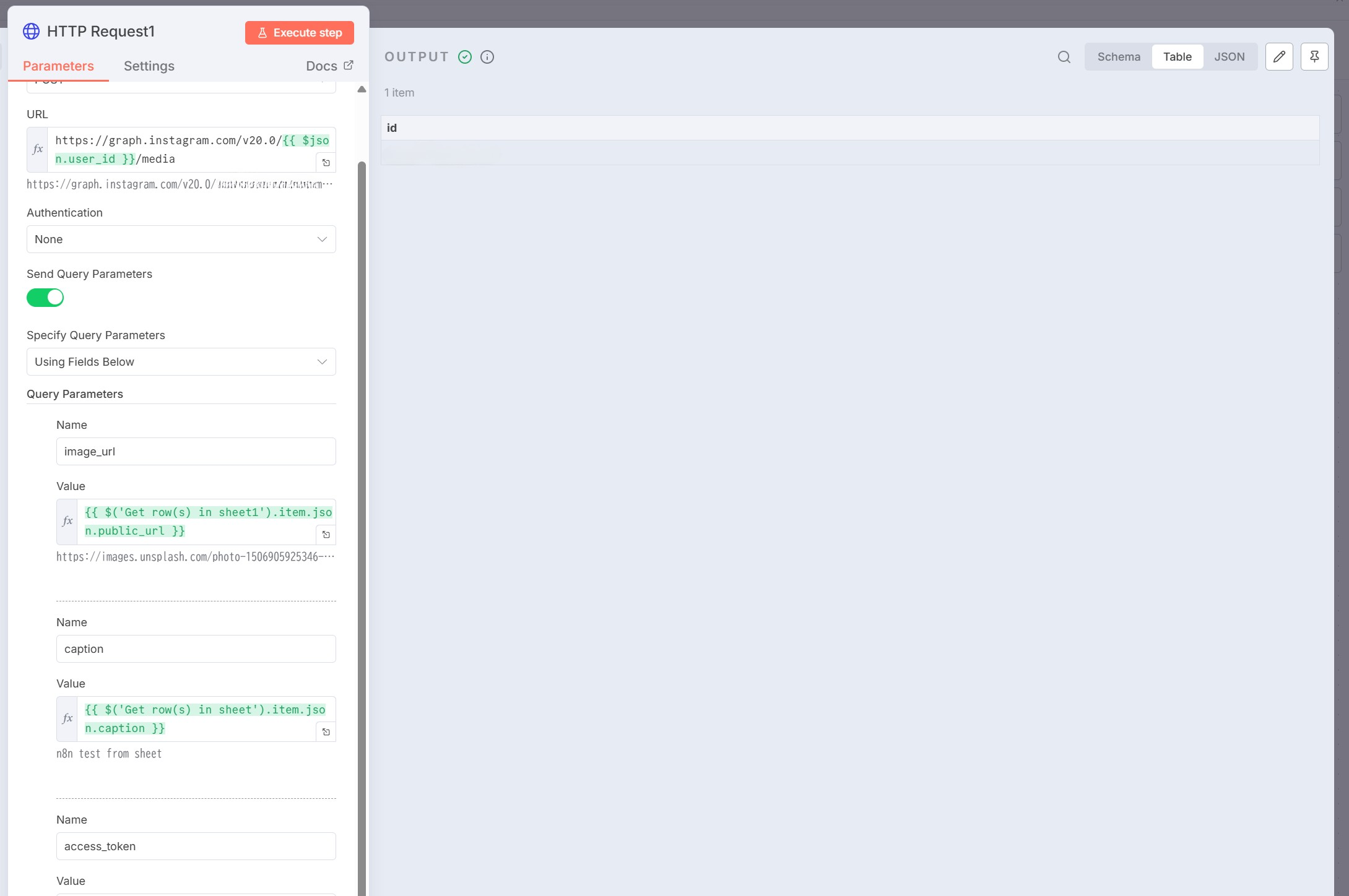This screenshot has width=1349, height=896.
Task: Switch to the Settings tab
Action: tap(149, 66)
